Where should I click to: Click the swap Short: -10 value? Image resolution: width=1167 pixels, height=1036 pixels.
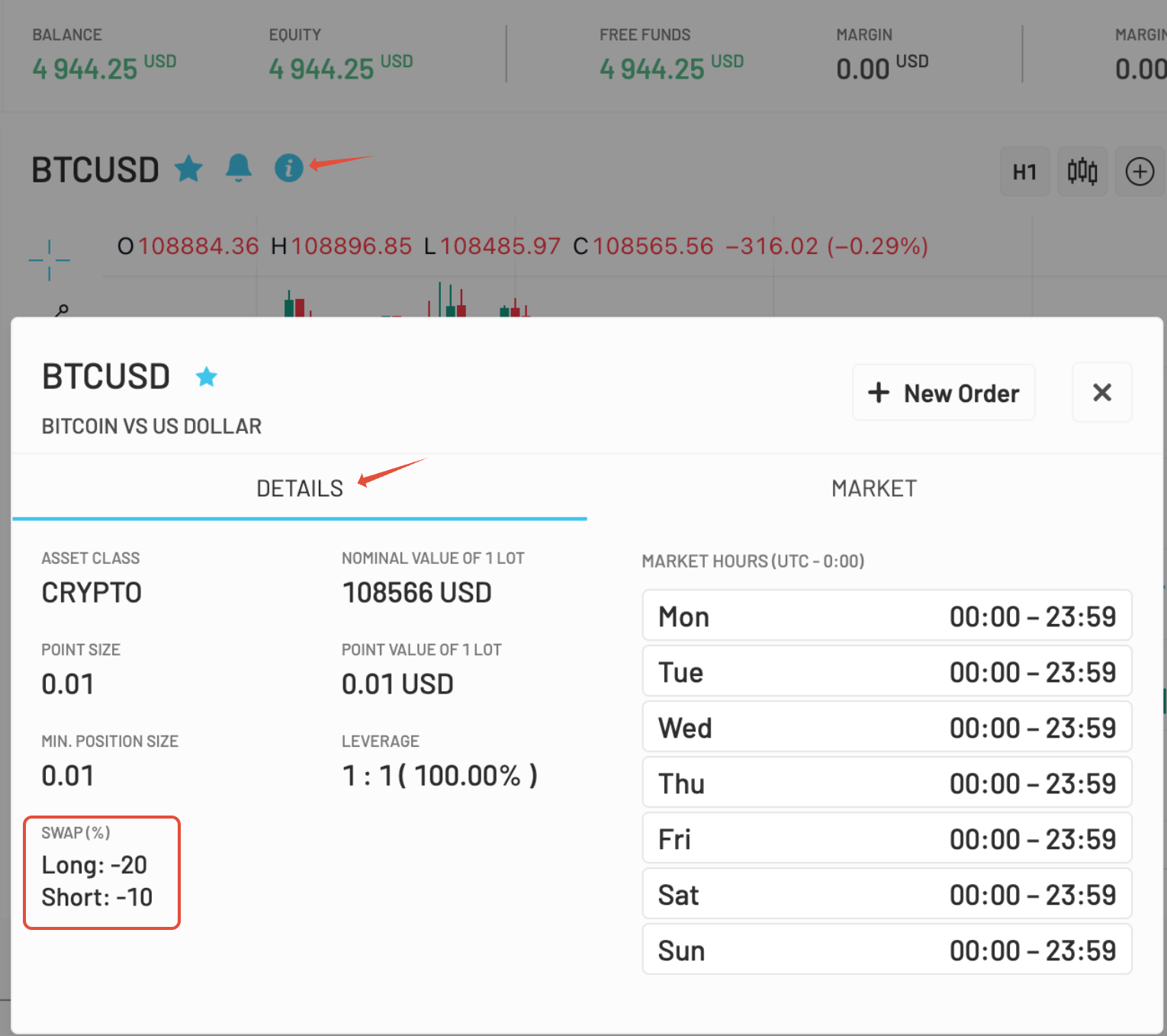coord(97,897)
